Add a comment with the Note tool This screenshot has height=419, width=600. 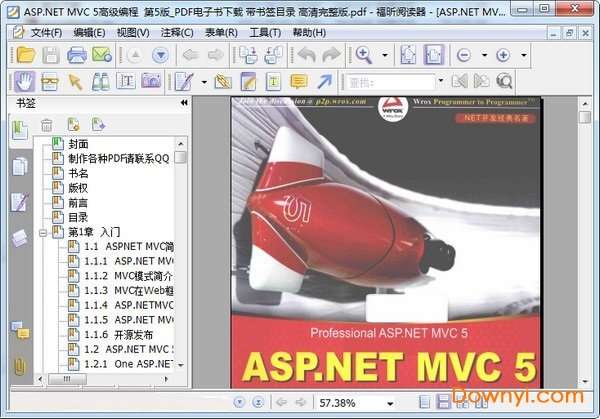click(299, 82)
